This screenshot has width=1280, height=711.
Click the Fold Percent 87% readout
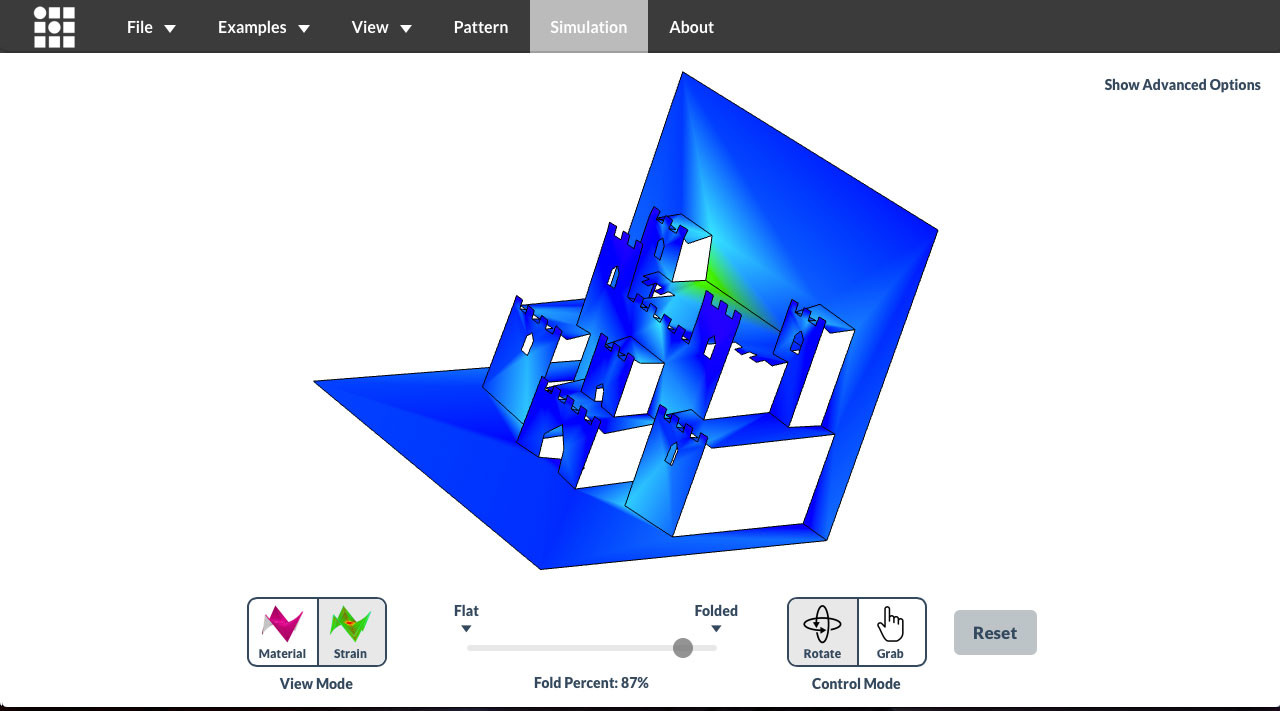591,683
